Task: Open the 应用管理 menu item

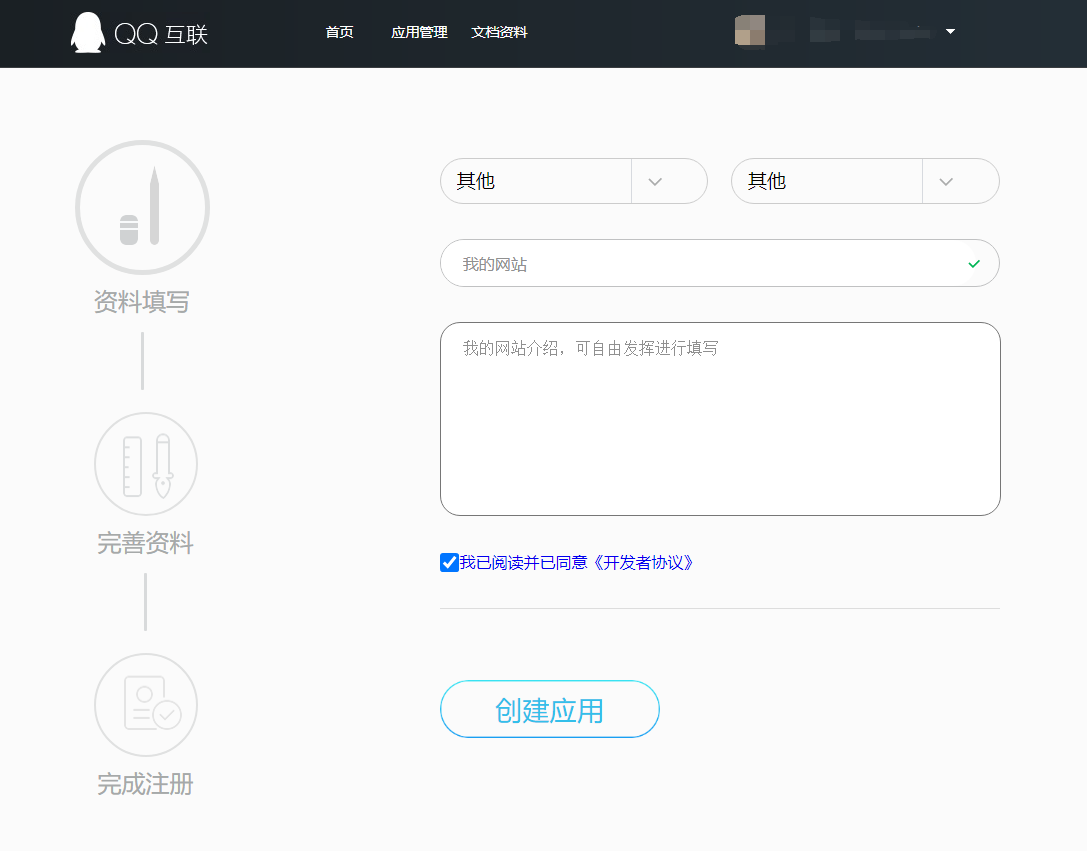Action: 419,32
